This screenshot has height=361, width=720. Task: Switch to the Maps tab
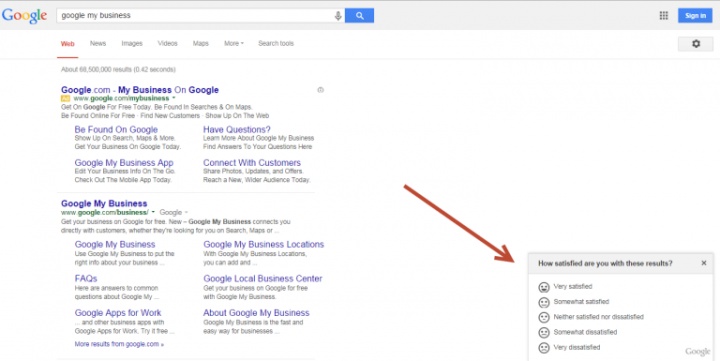tap(201, 44)
